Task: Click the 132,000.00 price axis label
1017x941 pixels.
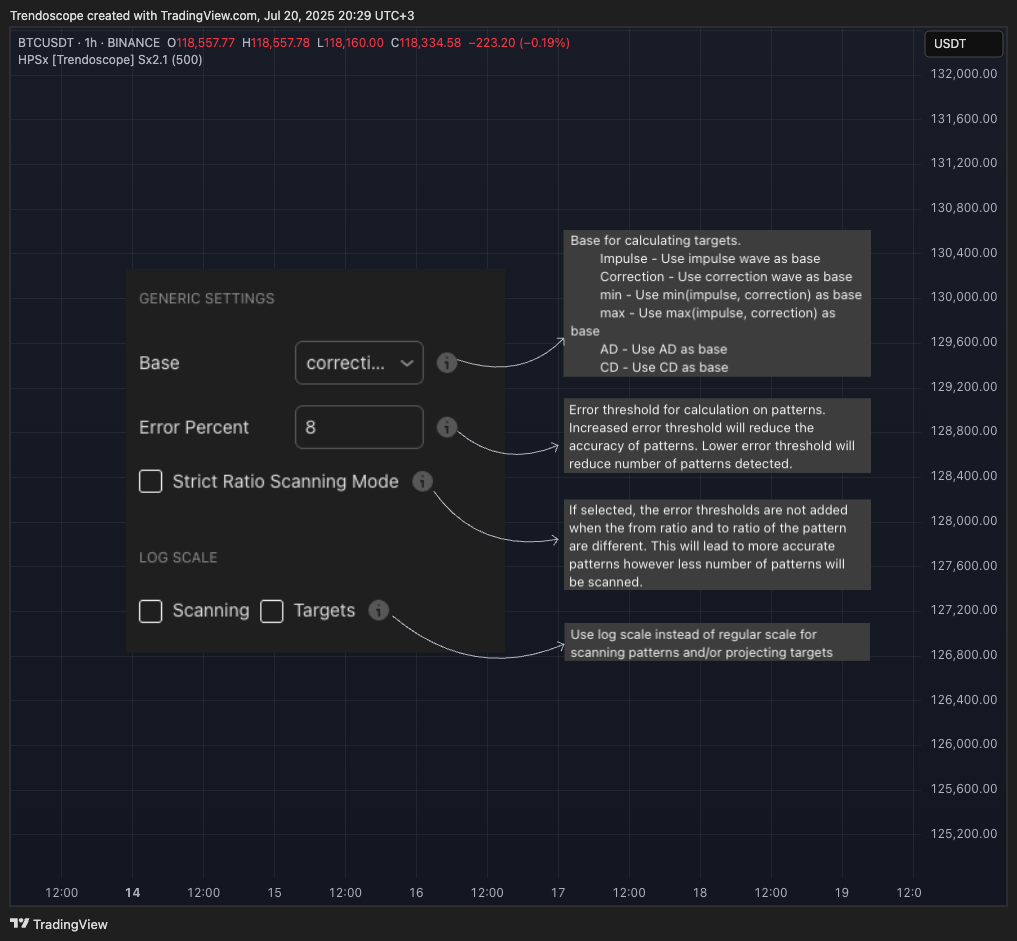Action: coord(964,74)
